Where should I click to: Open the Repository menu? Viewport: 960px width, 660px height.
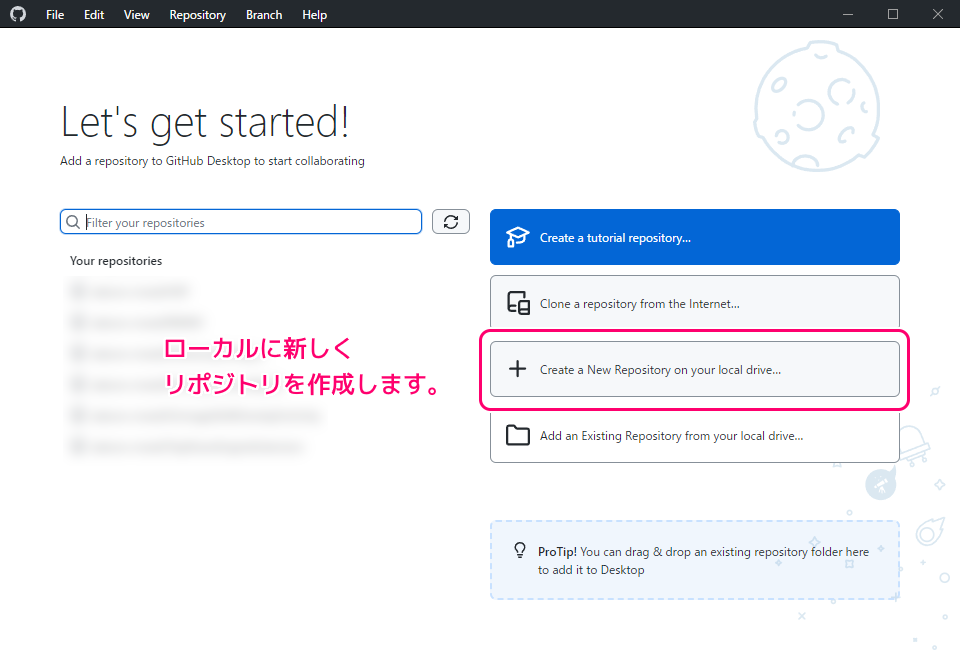(198, 15)
